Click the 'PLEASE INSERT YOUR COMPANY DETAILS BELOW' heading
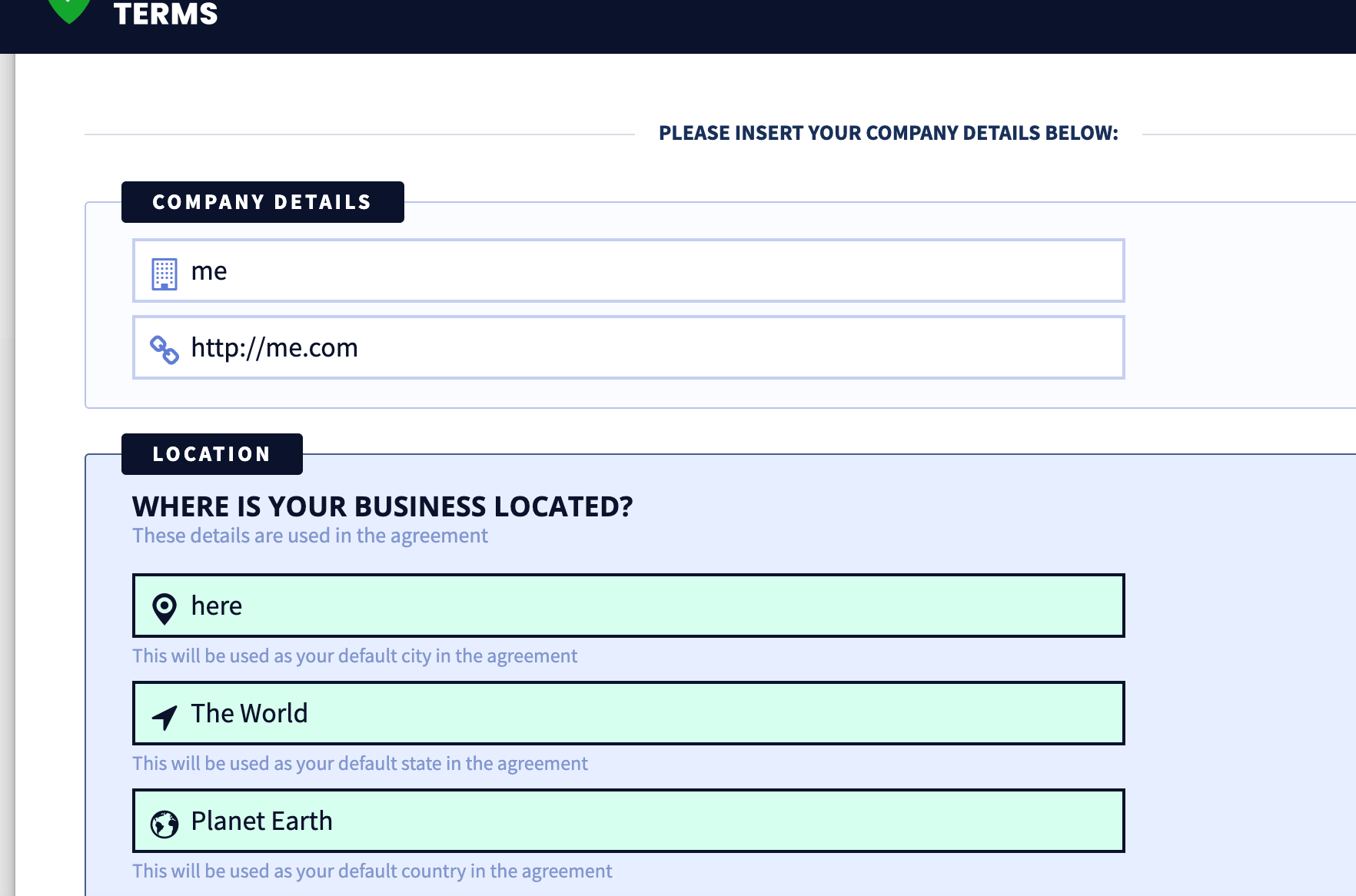 [x=888, y=132]
